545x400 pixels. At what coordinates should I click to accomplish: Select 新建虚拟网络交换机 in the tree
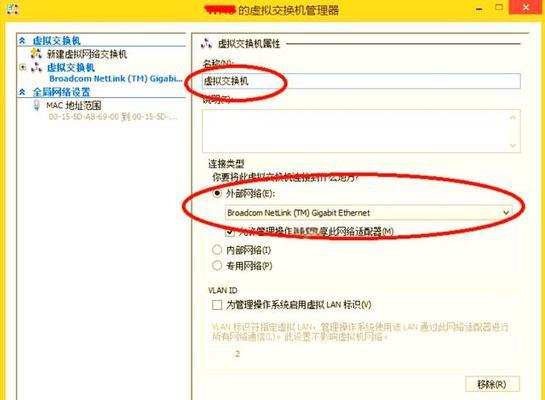tap(87, 54)
